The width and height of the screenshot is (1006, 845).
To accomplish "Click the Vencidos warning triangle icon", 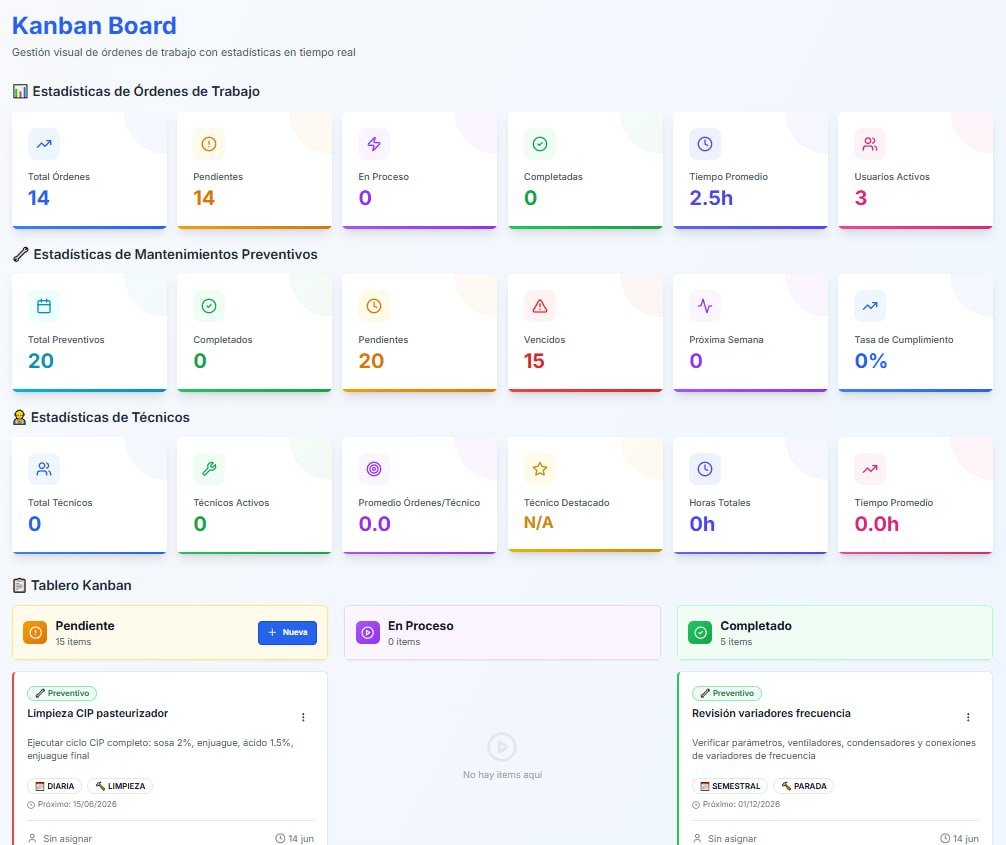I will click(x=540, y=306).
